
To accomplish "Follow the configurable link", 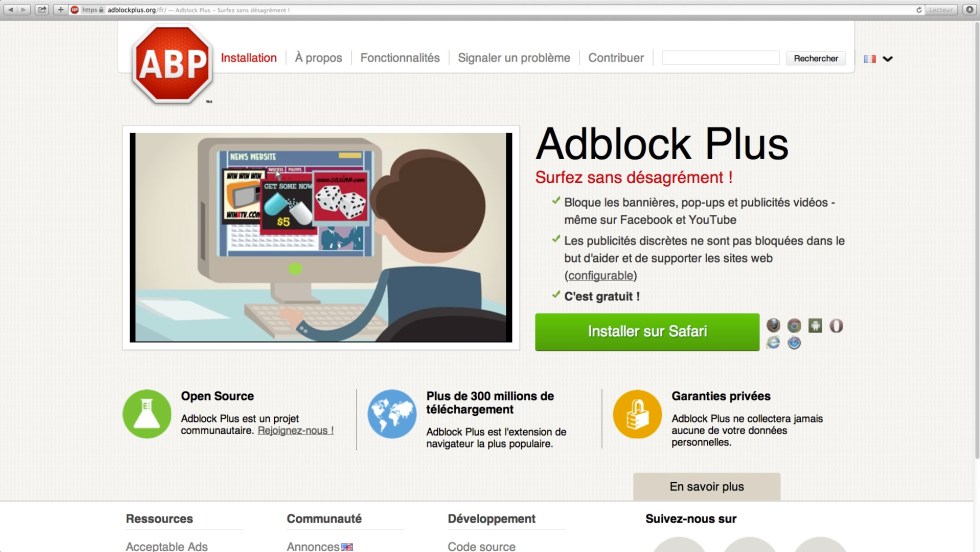I will tap(600, 276).
